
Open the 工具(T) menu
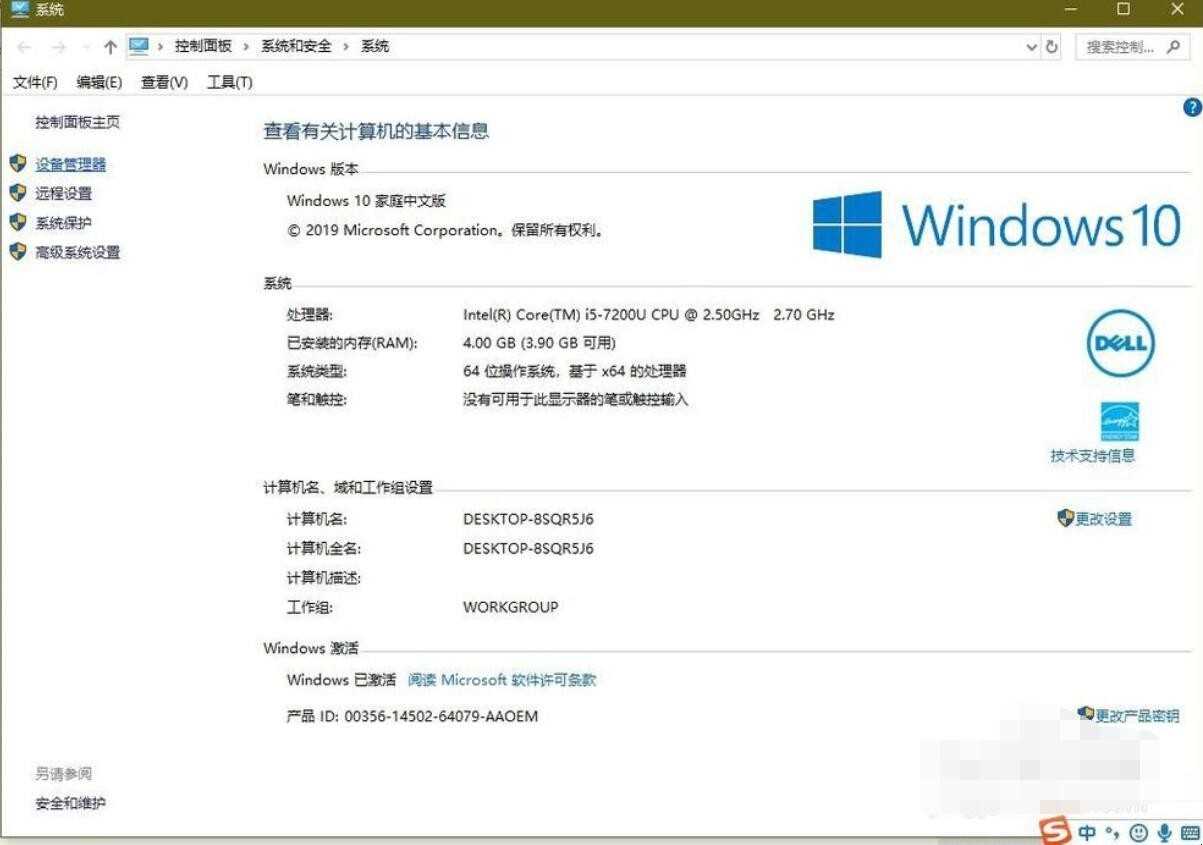[x=229, y=82]
